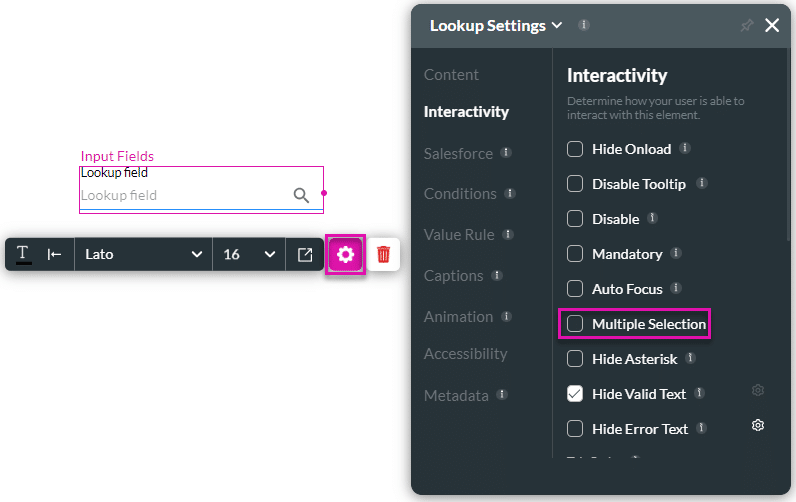This screenshot has height=502, width=796.
Task: Enable the Hide Onload checkbox
Action: (575, 149)
